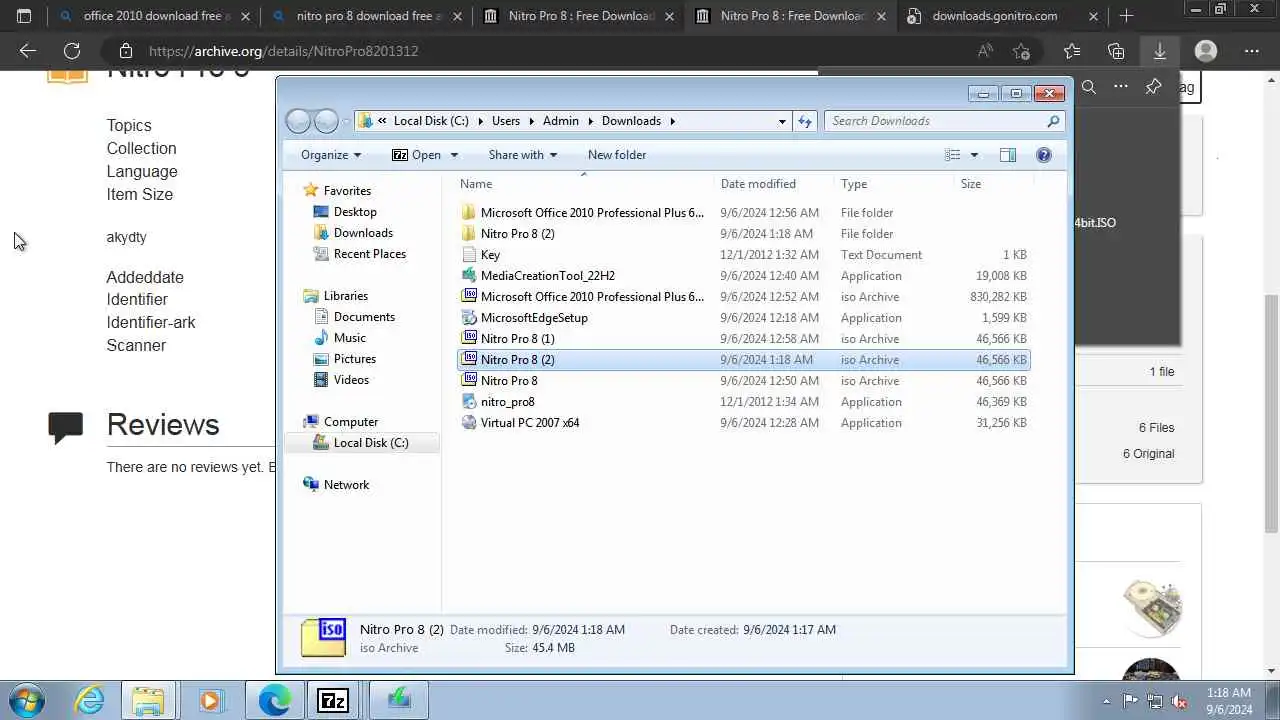Click the Edge address bar URL
The width and height of the screenshot is (1280, 720).
tap(283, 51)
